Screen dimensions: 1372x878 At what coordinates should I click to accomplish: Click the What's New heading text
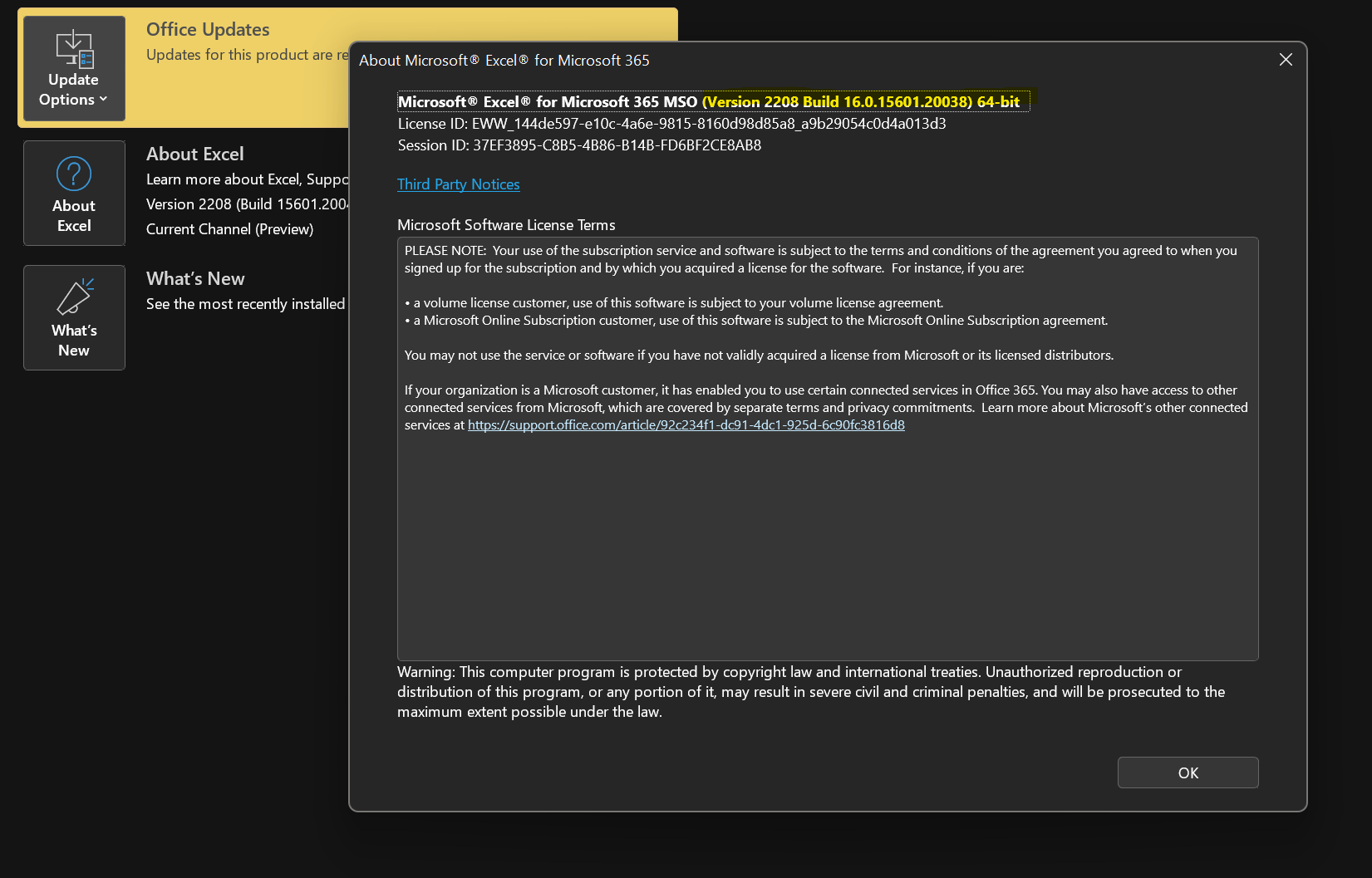click(x=195, y=278)
